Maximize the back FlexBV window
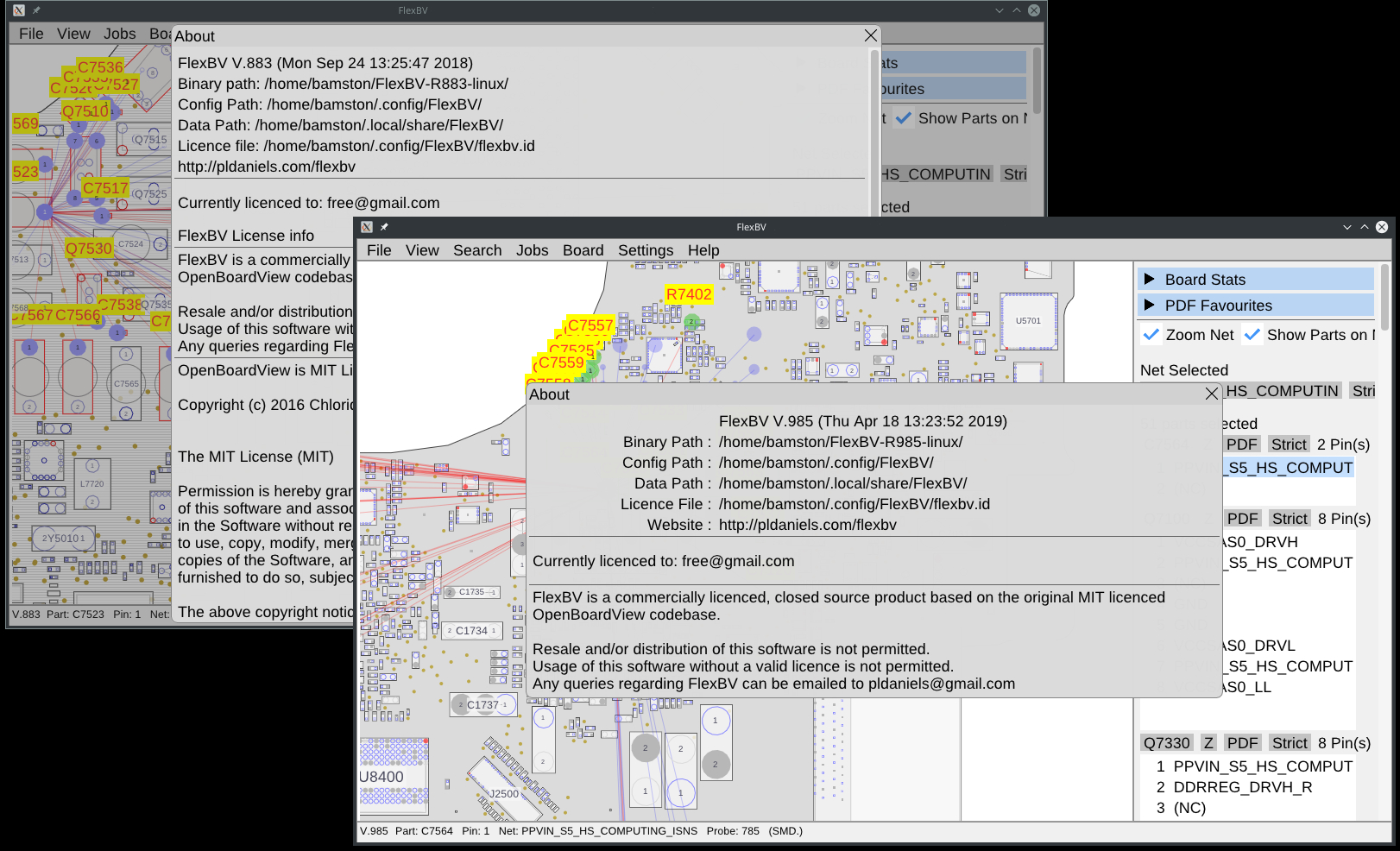The width and height of the screenshot is (1400, 851). pos(1017,10)
